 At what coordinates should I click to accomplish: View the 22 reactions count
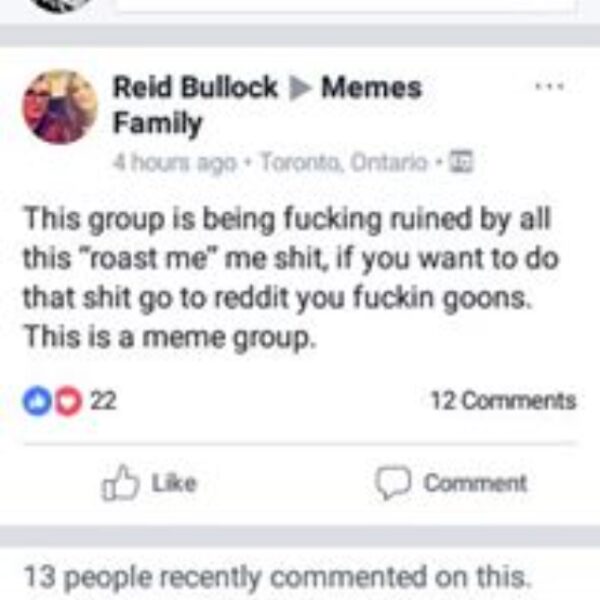pyautogui.click(x=103, y=401)
